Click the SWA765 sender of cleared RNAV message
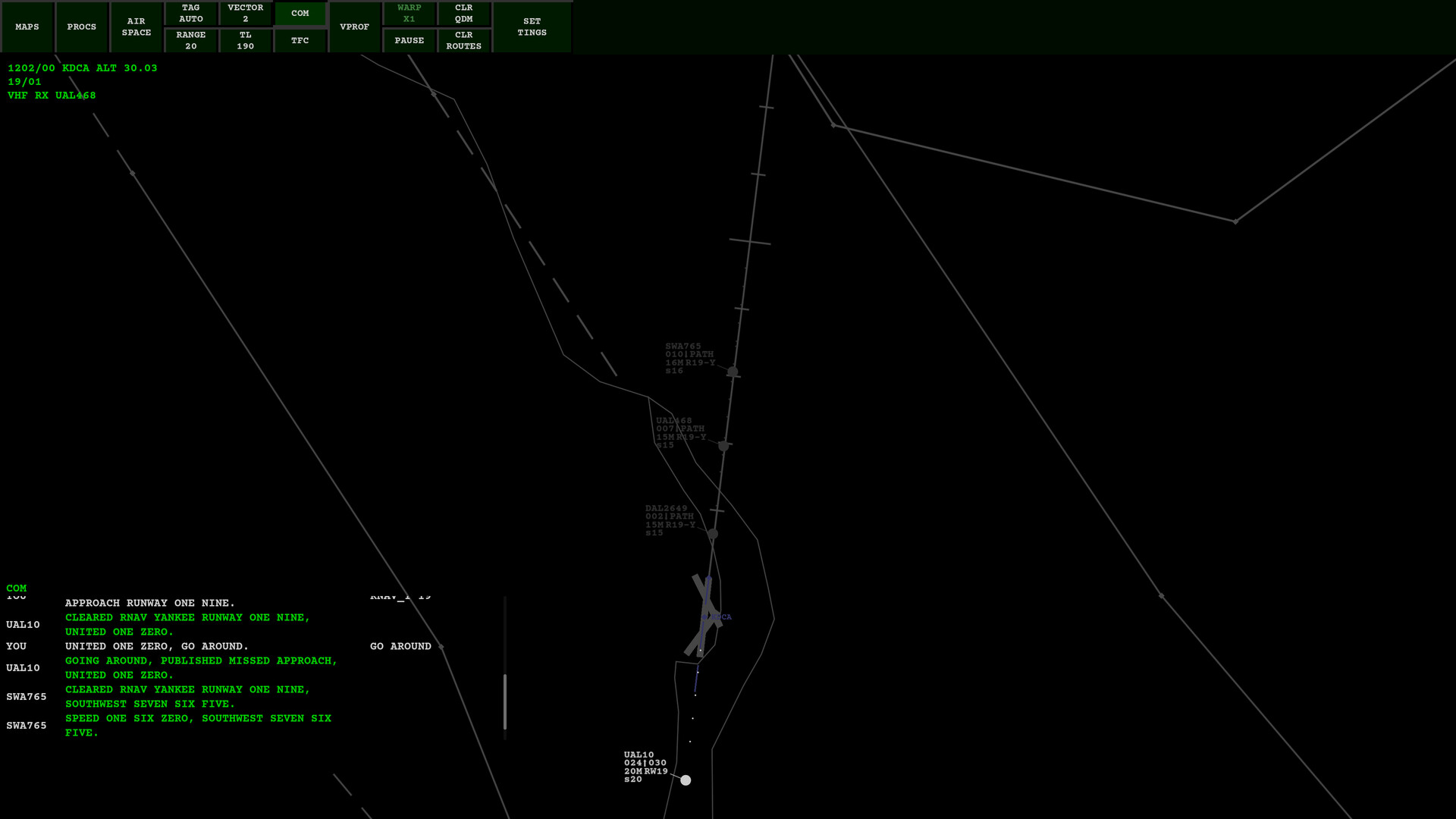 click(27, 697)
